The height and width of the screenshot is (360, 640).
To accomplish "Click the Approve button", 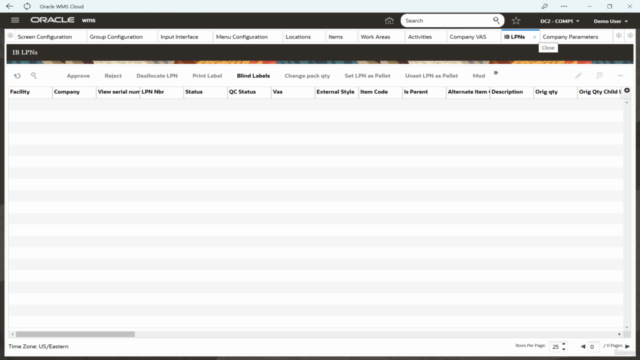I will [x=78, y=76].
